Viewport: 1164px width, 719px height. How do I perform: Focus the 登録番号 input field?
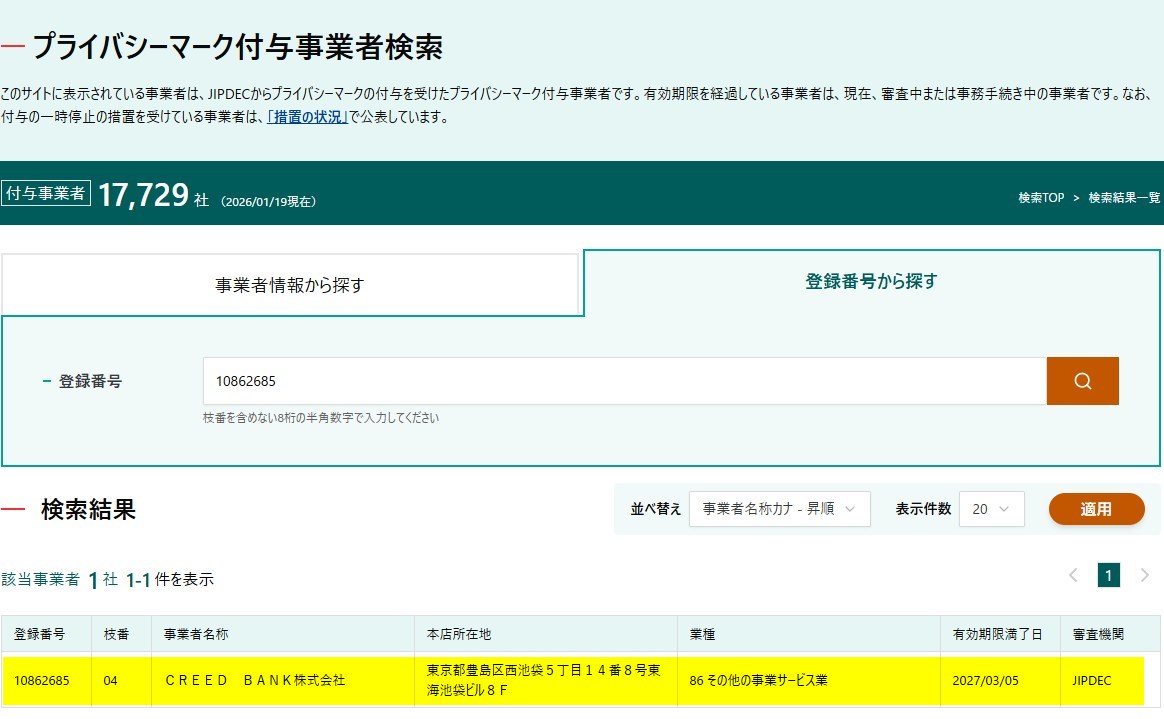[624, 381]
